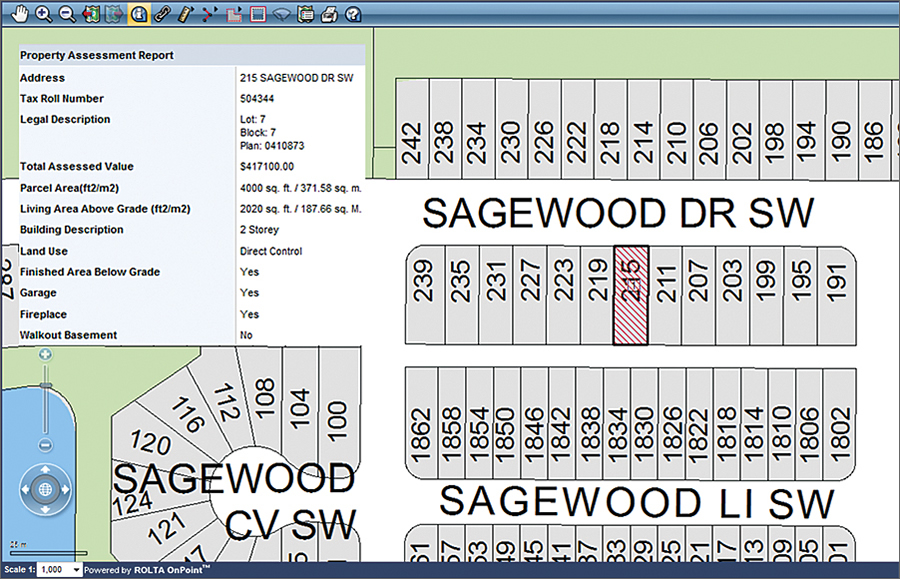Viewport: 900px width, 579px height.
Task: Click living area value 2020 sq. ft.
Action: click(x=301, y=209)
